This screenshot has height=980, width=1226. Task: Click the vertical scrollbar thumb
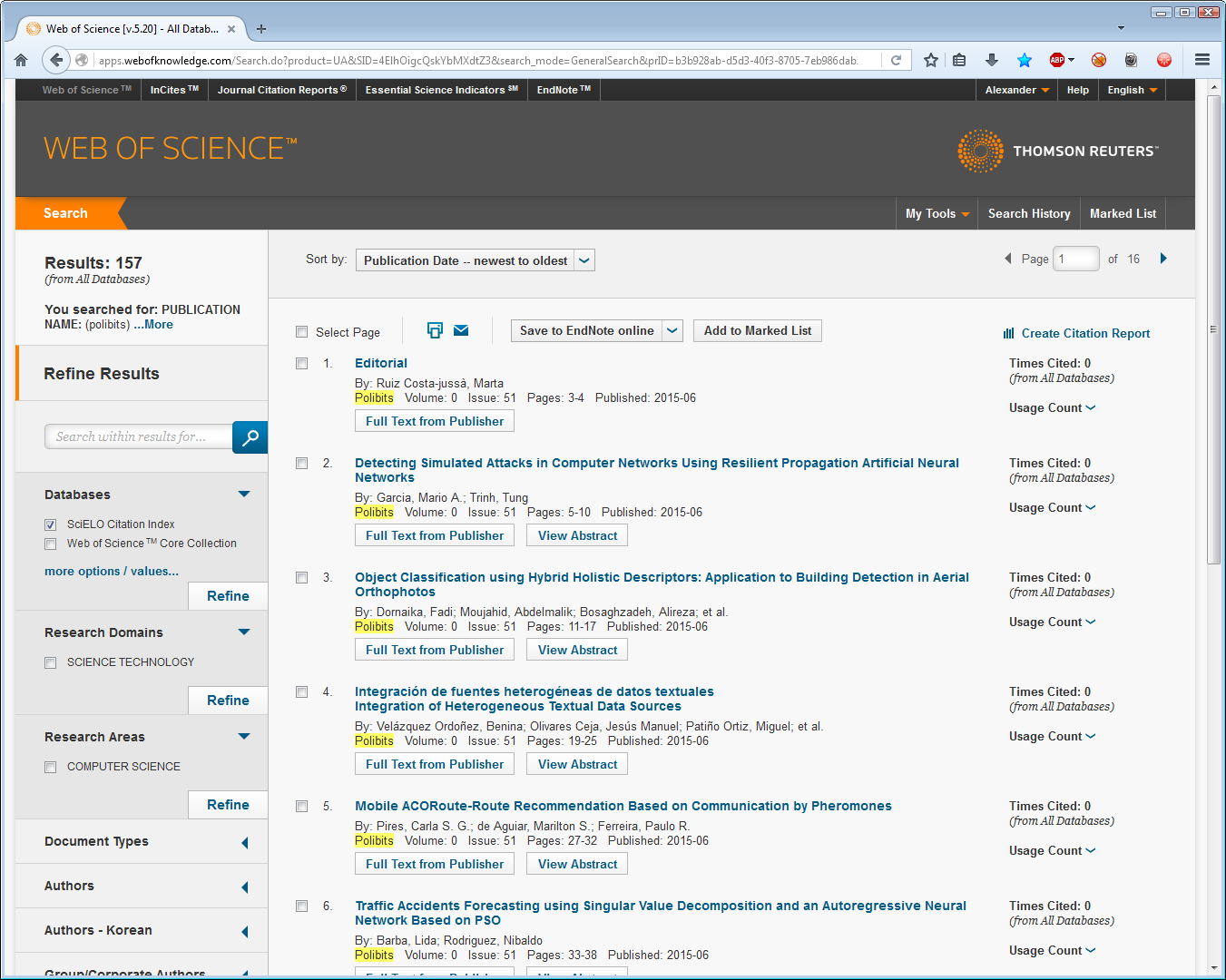click(x=1213, y=329)
